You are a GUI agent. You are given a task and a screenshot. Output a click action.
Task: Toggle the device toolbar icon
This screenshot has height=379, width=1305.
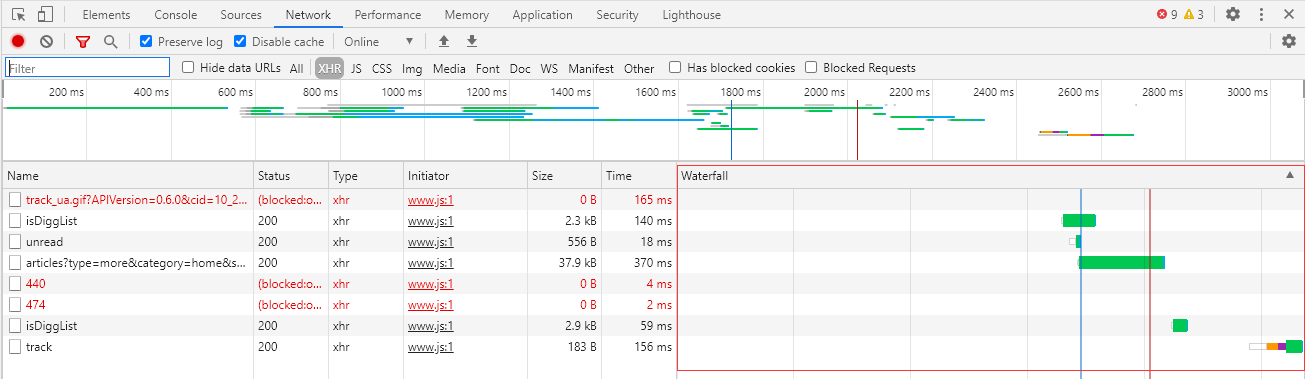click(45, 15)
